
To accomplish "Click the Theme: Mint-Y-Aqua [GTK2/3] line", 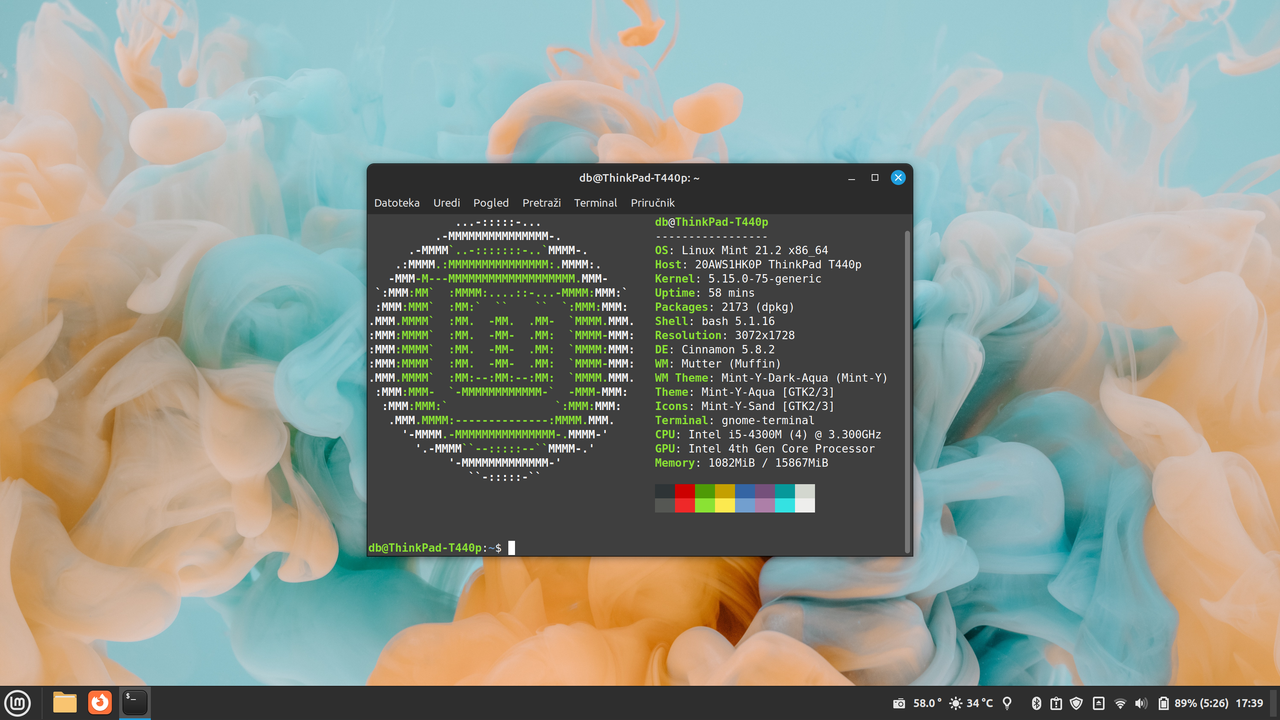I will 745,392.
